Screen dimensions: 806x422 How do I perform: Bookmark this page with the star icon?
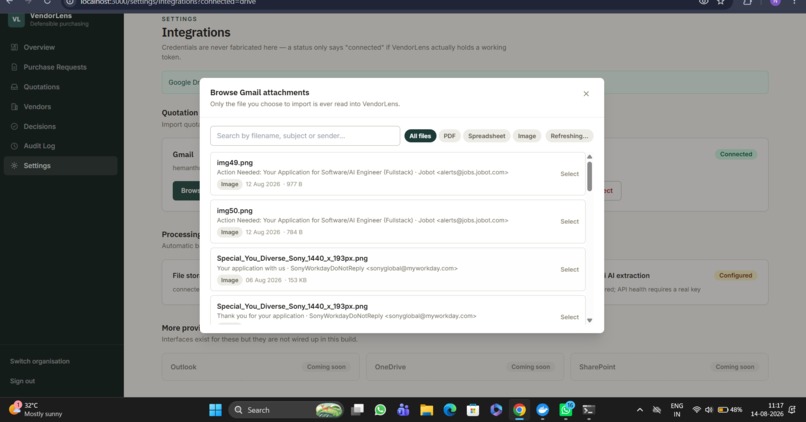721,2
